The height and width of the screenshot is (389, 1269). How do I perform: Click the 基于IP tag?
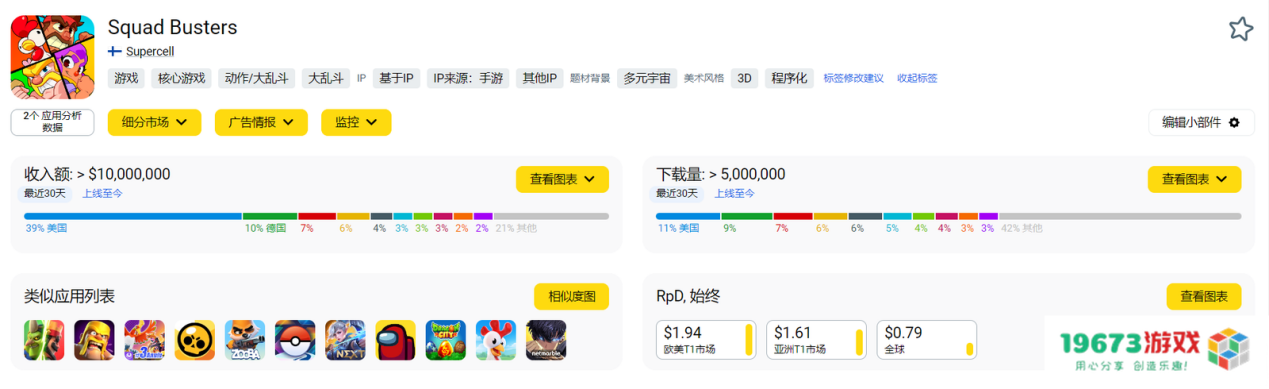pos(396,78)
